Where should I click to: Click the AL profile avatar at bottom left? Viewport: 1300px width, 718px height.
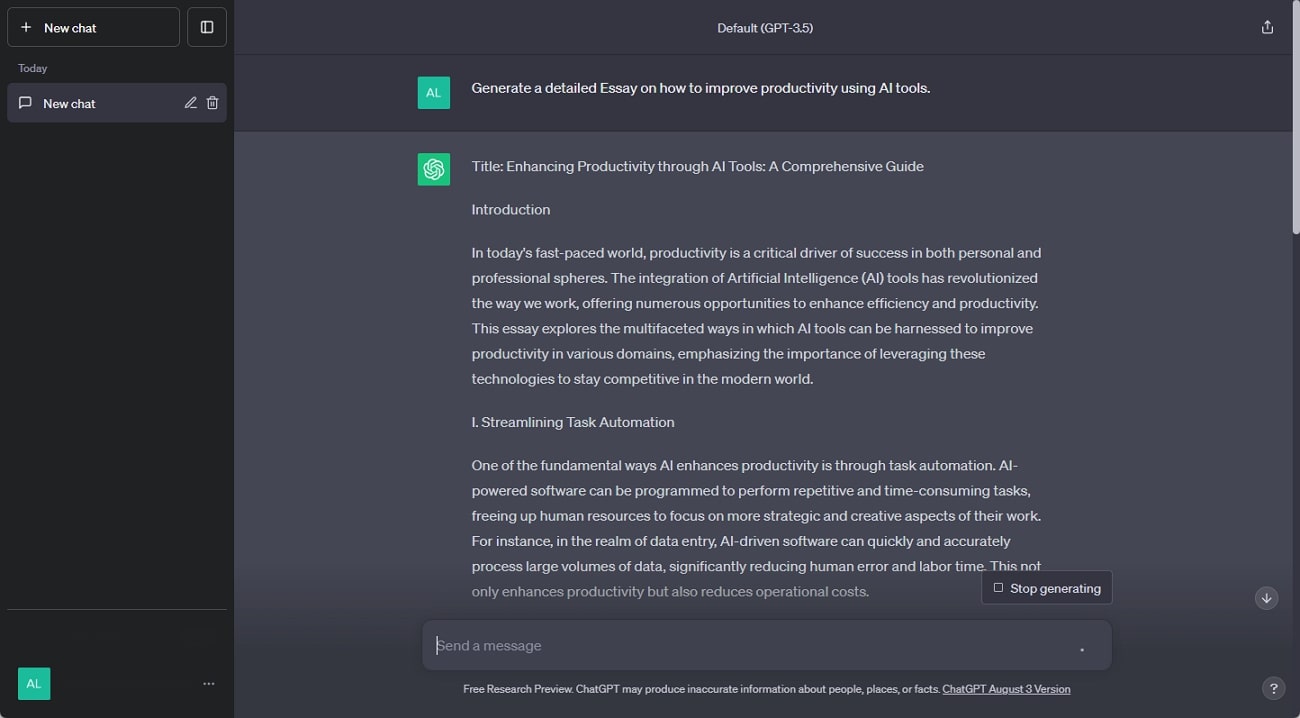[x=33, y=683]
